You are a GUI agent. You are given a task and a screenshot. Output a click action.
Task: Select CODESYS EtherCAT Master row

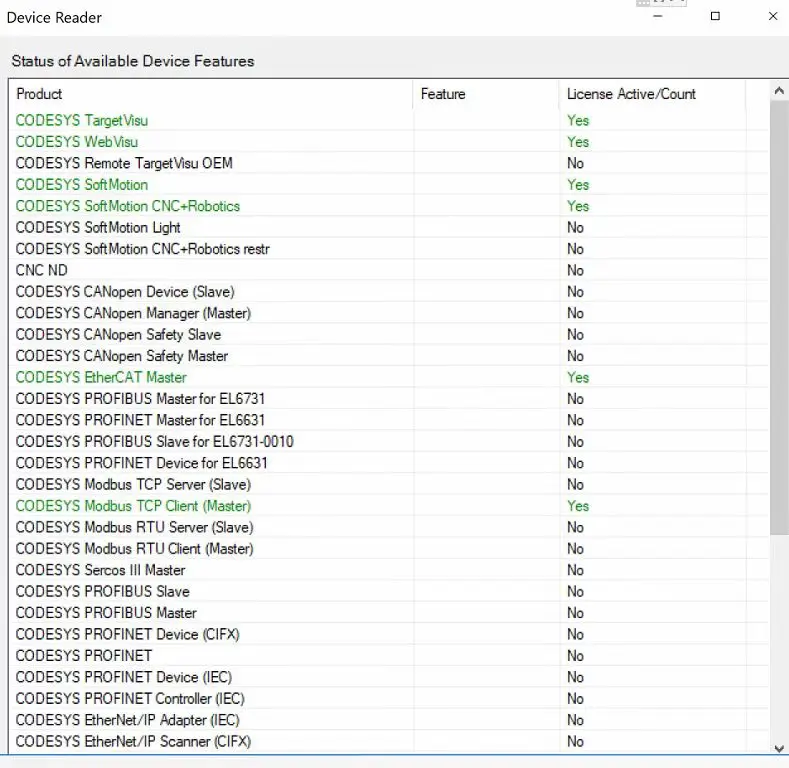pos(388,377)
